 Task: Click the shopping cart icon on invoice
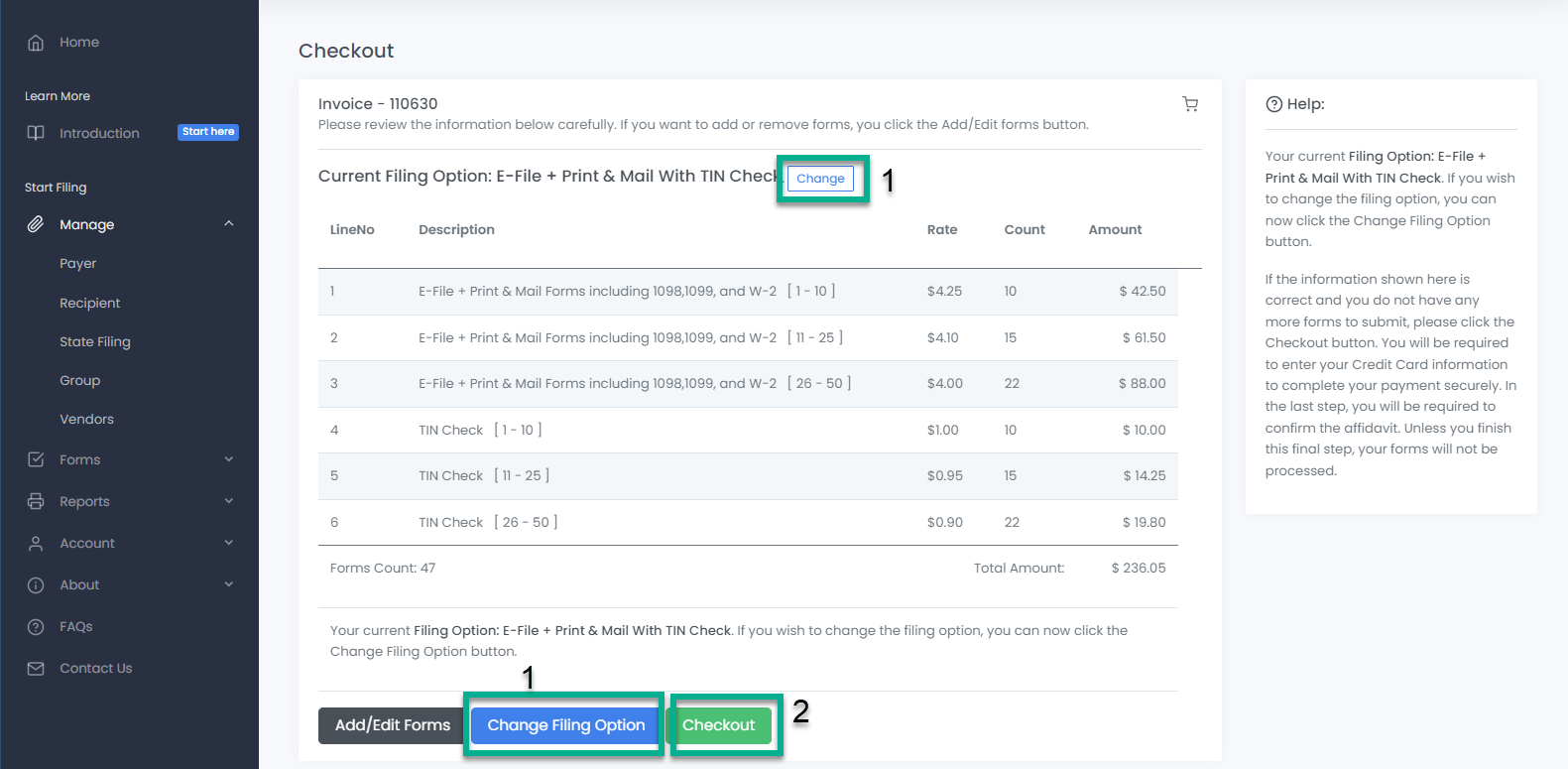click(1190, 104)
